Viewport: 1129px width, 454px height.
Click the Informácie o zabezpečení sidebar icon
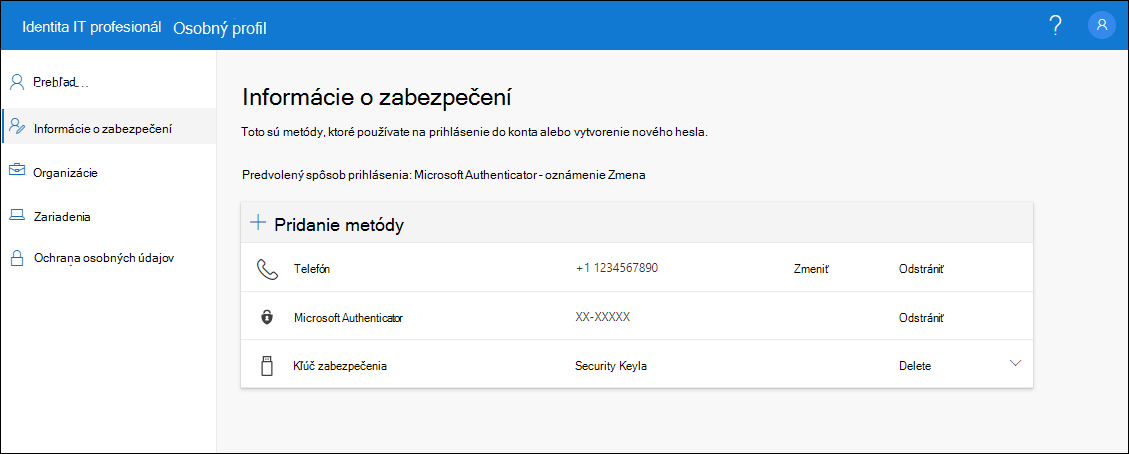click(x=17, y=127)
